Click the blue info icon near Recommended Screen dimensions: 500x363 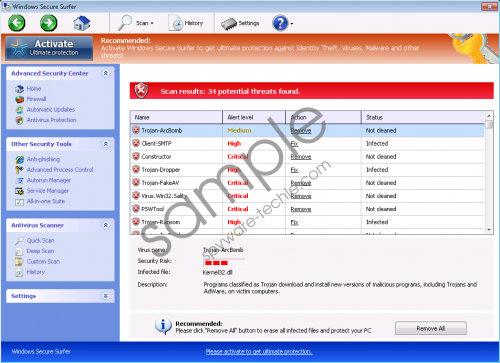coord(163,326)
